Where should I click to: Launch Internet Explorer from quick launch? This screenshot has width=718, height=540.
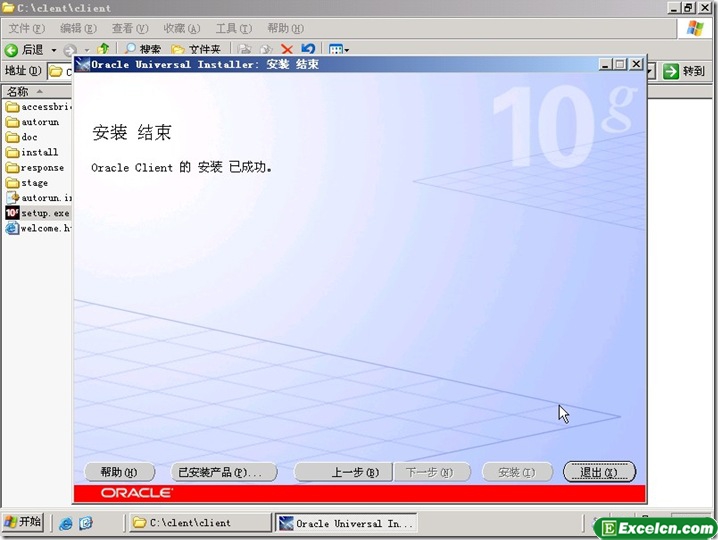click(x=65, y=523)
